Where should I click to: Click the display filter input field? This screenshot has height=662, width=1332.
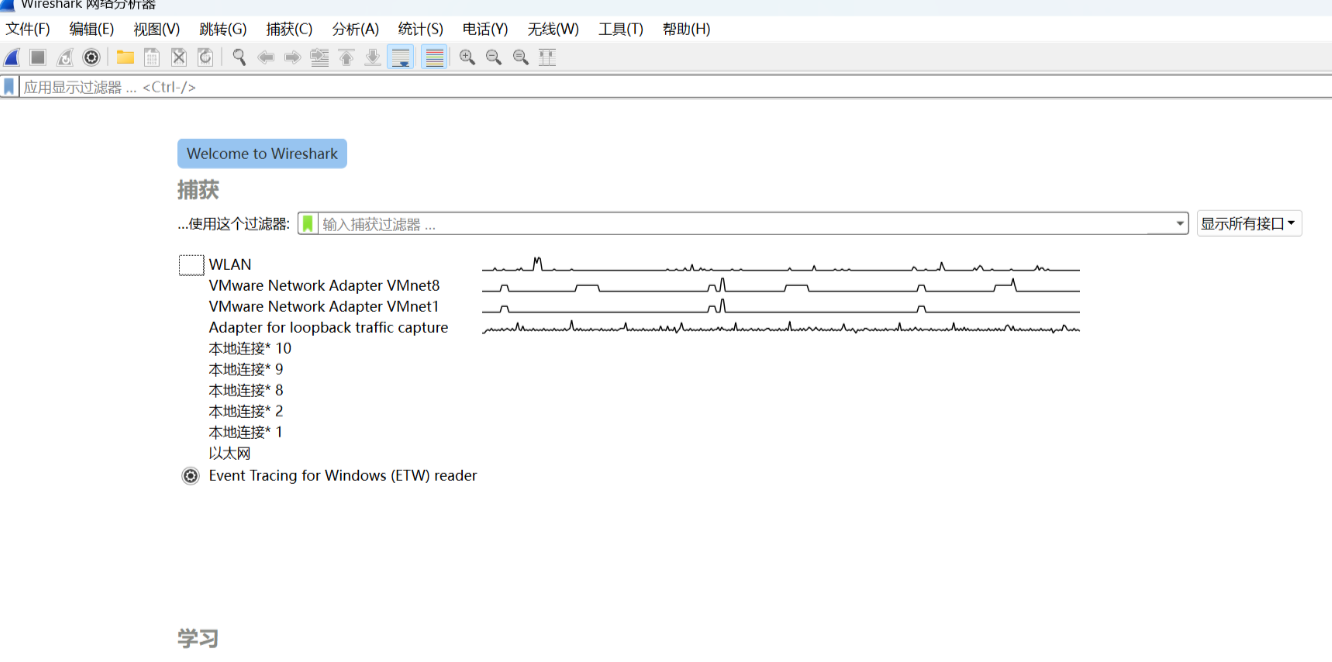pos(674,87)
